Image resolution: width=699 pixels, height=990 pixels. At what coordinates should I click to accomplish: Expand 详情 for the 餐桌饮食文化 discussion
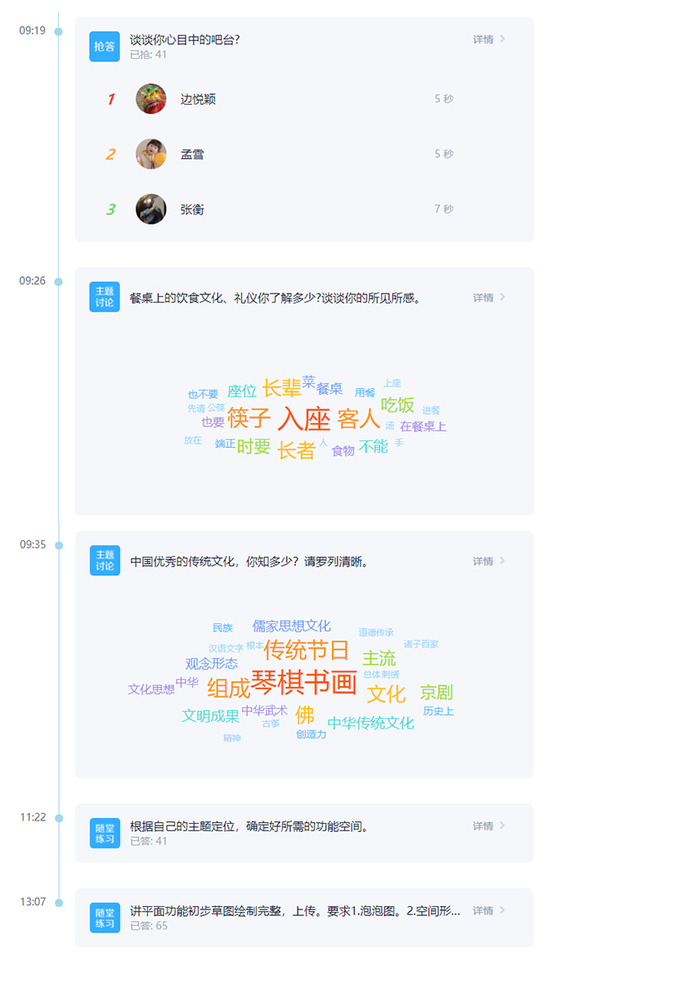(x=489, y=297)
